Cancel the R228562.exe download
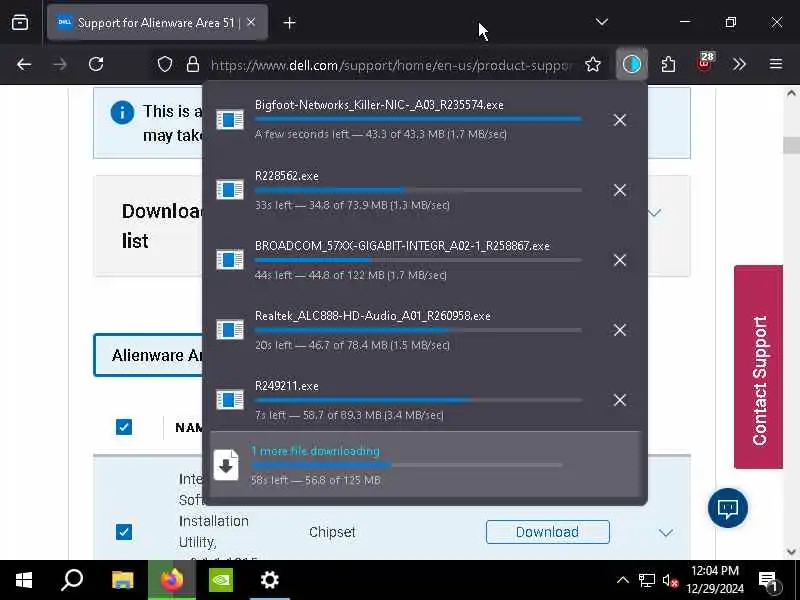The image size is (800, 600). pos(619,190)
